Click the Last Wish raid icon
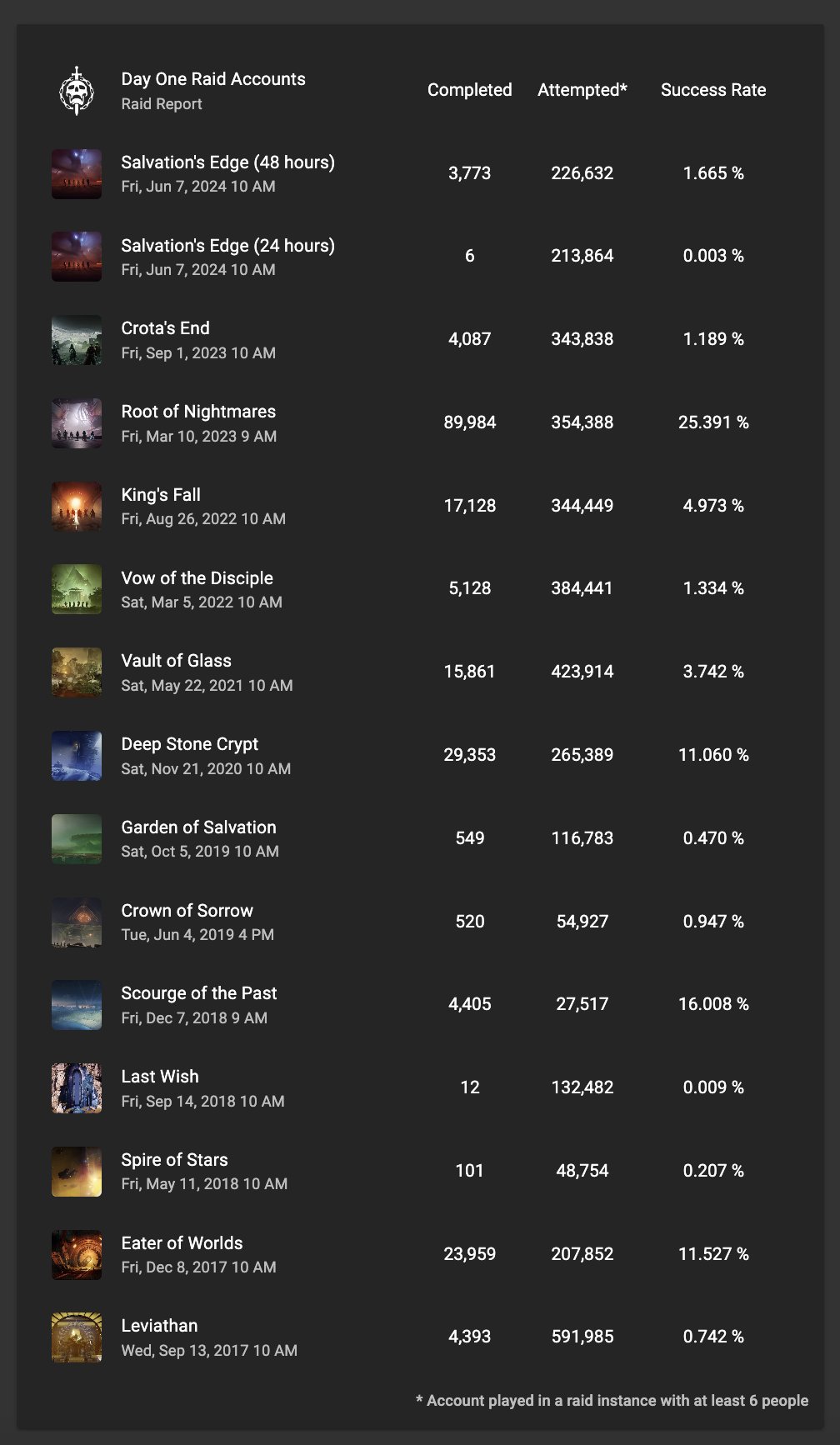 coord(77,1088)
